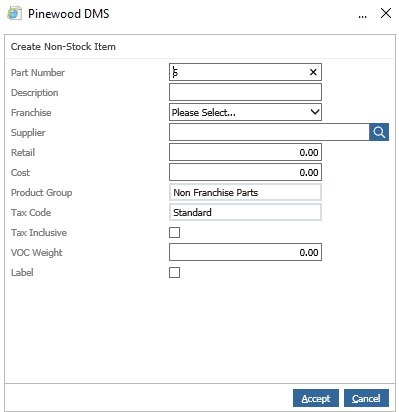Viewport: 399px width, 412px height.
Task: Close the Pinewood DMS window
Action: tap(386, 13)
